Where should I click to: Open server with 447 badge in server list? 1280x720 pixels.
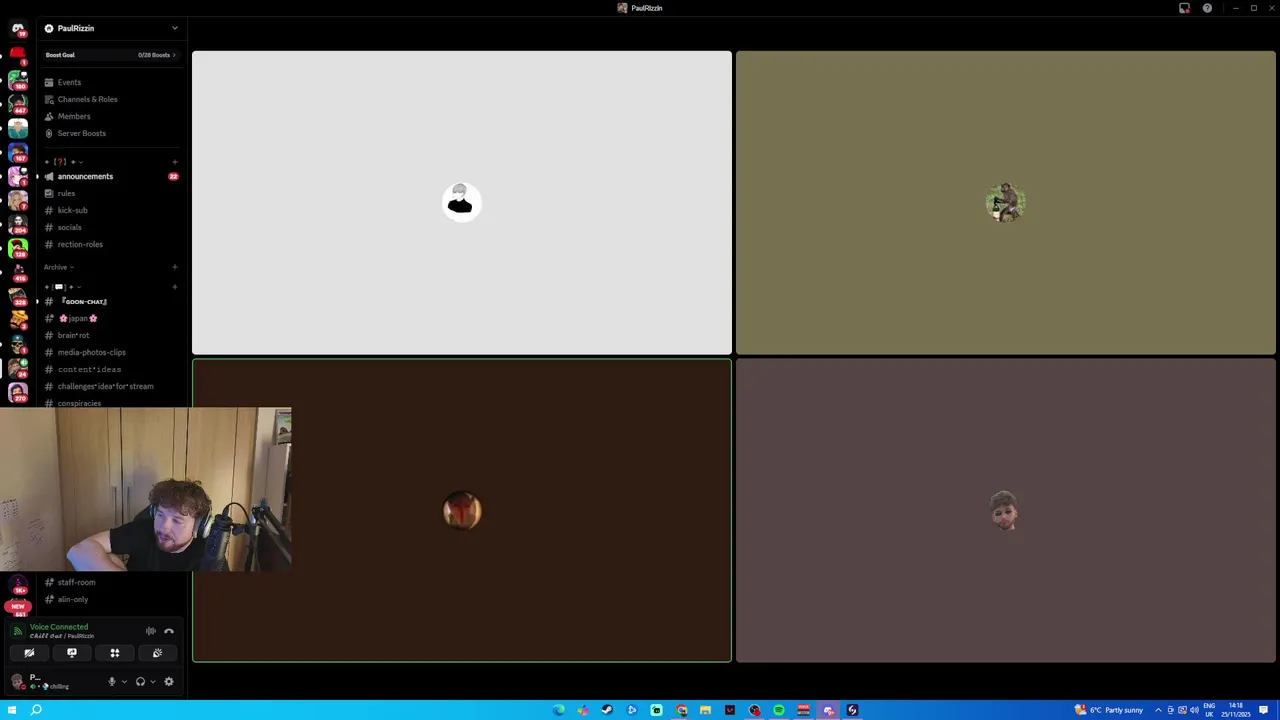click(18, 103)
